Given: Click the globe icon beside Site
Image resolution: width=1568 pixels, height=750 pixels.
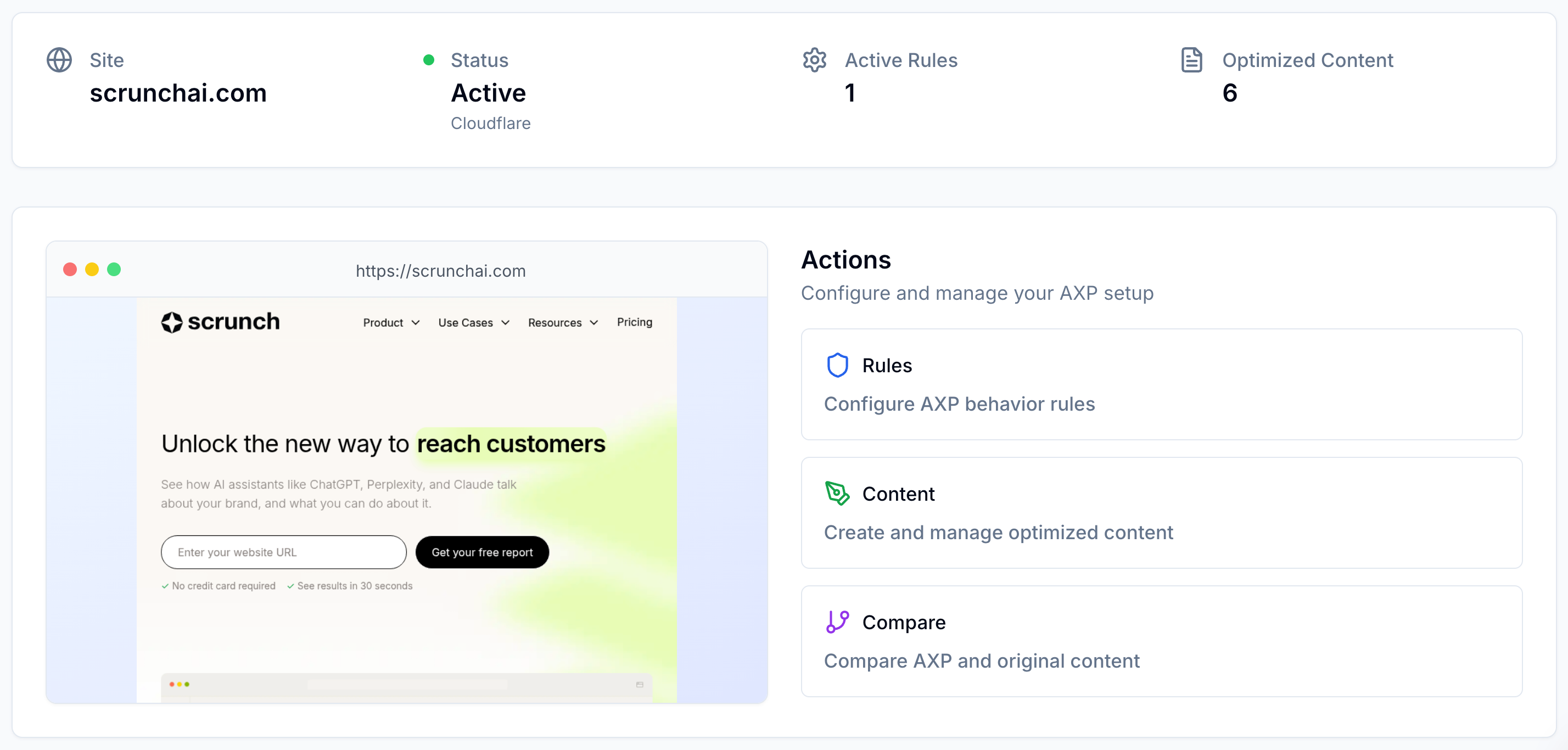Looking at the screenshot, I should [59, 60].
